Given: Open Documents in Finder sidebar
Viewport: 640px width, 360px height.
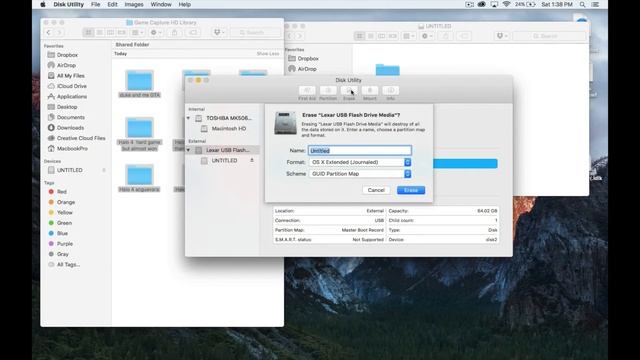Looking at the screenshot, I should pos(71,117).
